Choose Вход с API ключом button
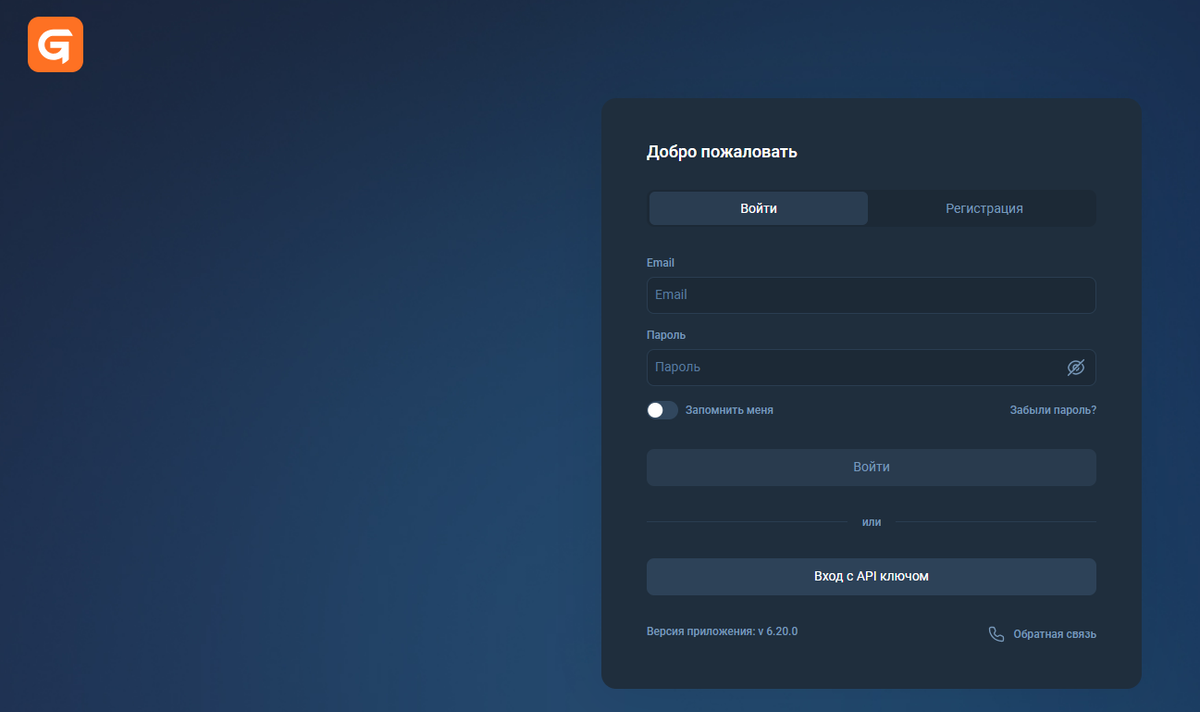The image size is (1200, 712). [x=871, y=576]
